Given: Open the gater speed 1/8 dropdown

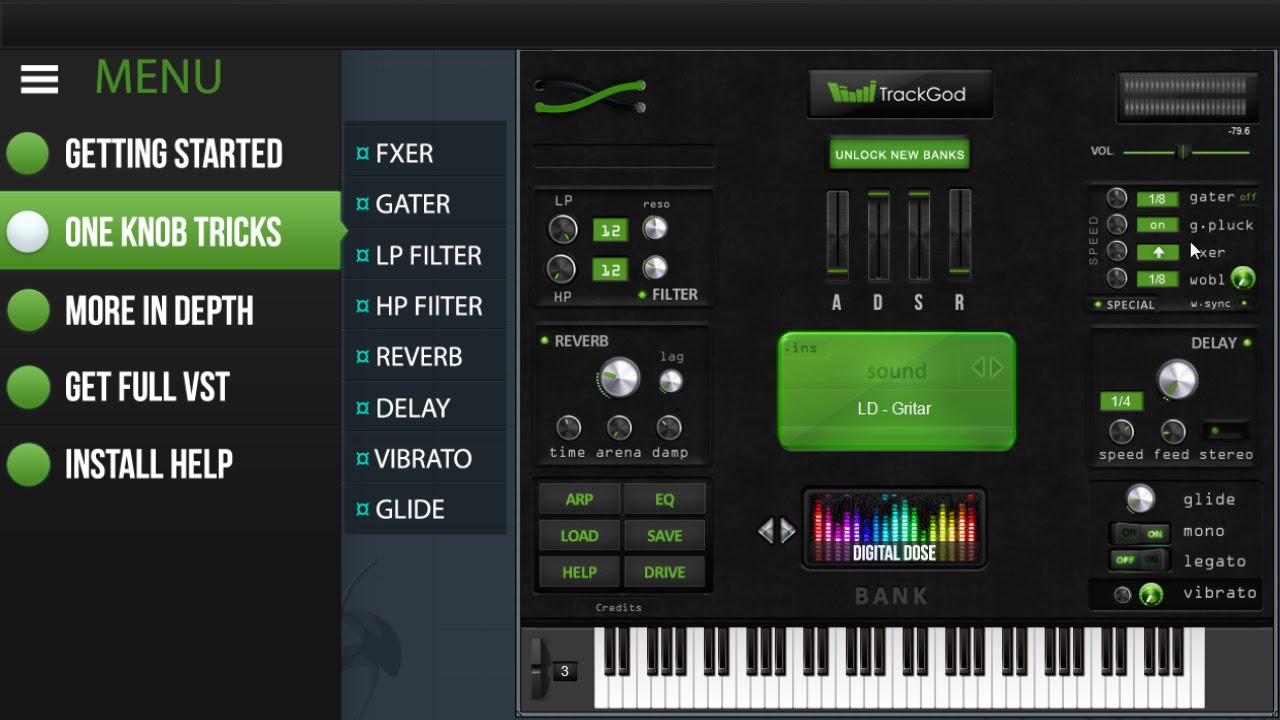Looking at the screenshot, I should coord(1157,199).
